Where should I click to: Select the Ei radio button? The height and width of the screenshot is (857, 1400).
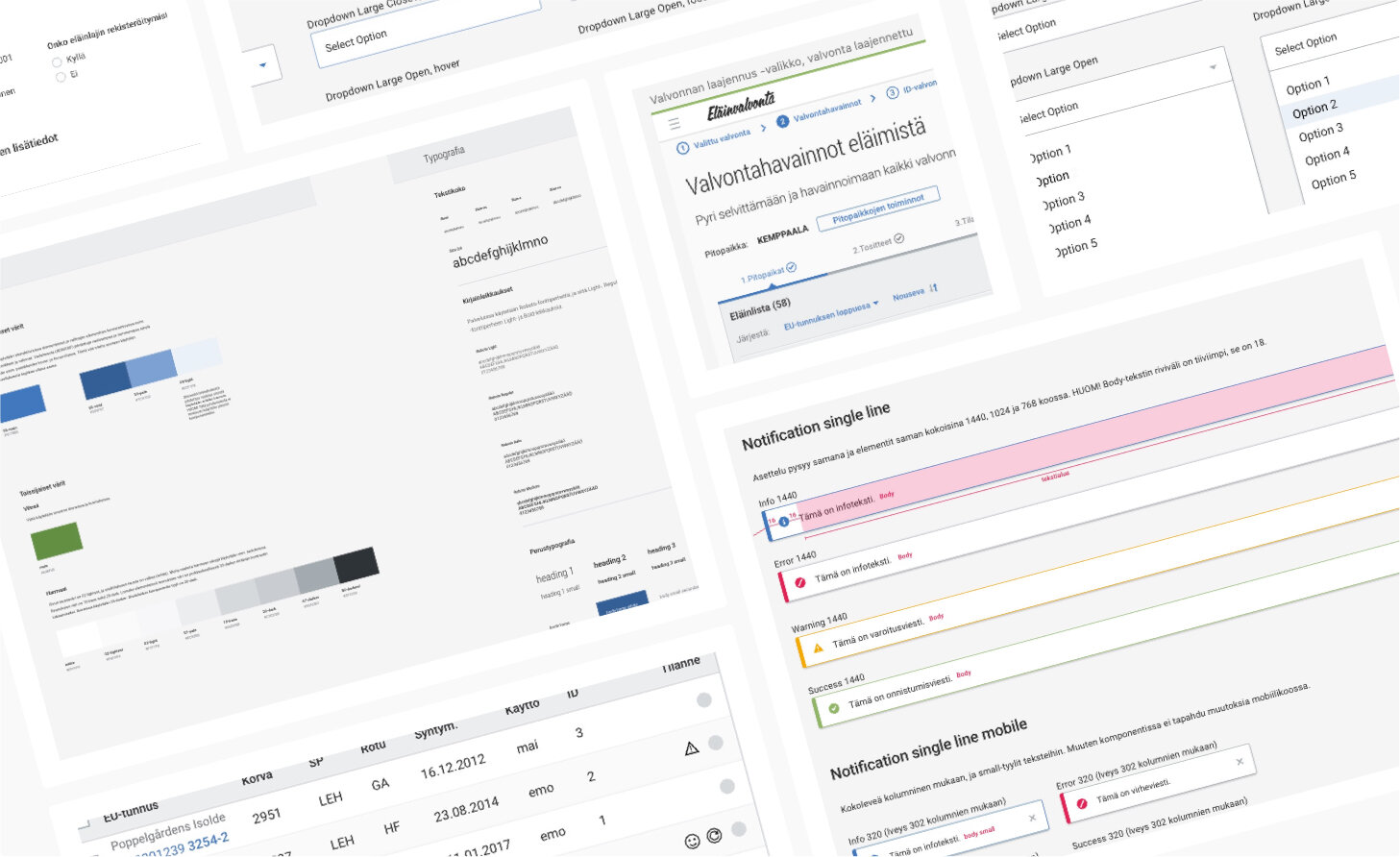(x=61, y=78)
